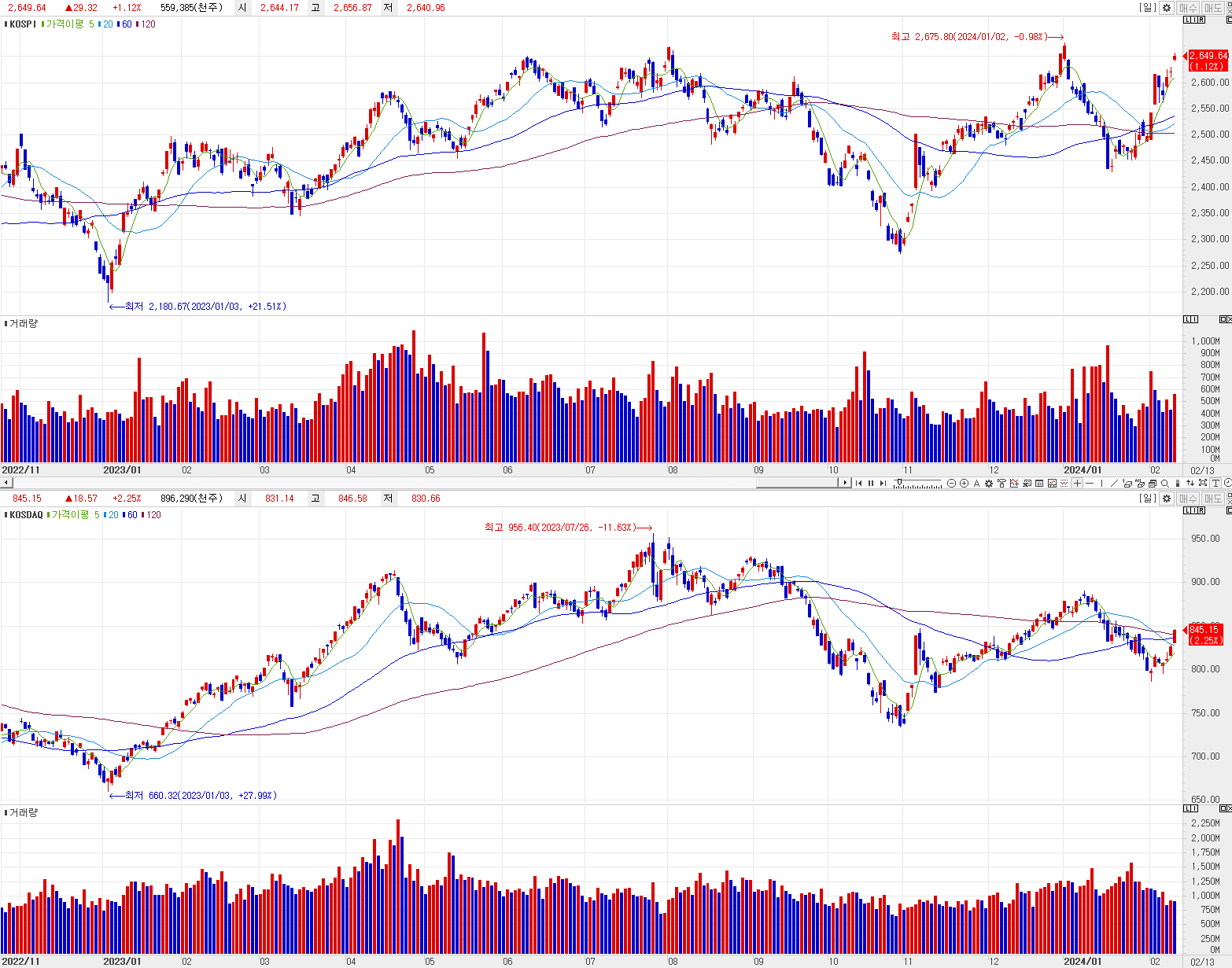Jump to first data with skip-back control
Image resolution: width=1232 pixels, height=968 pixels.
click(x=858, y=483)
